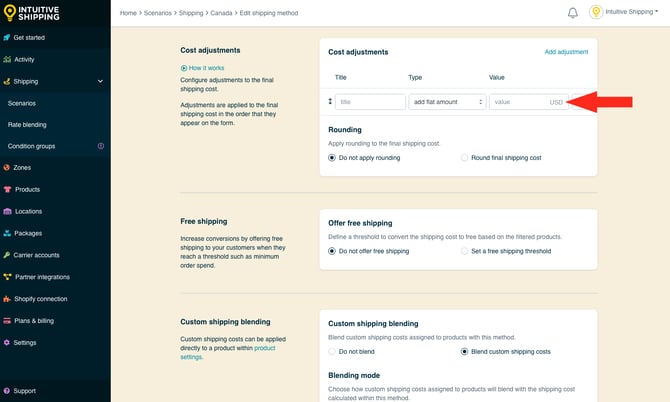Click the Shipping sidebar icon
This screenshot has height=402, width=670.
click(x=6, y=81)
